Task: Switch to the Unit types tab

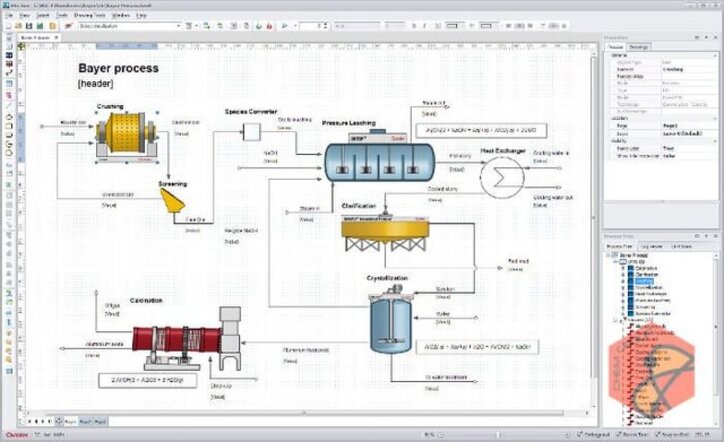Action: point(681,247)
